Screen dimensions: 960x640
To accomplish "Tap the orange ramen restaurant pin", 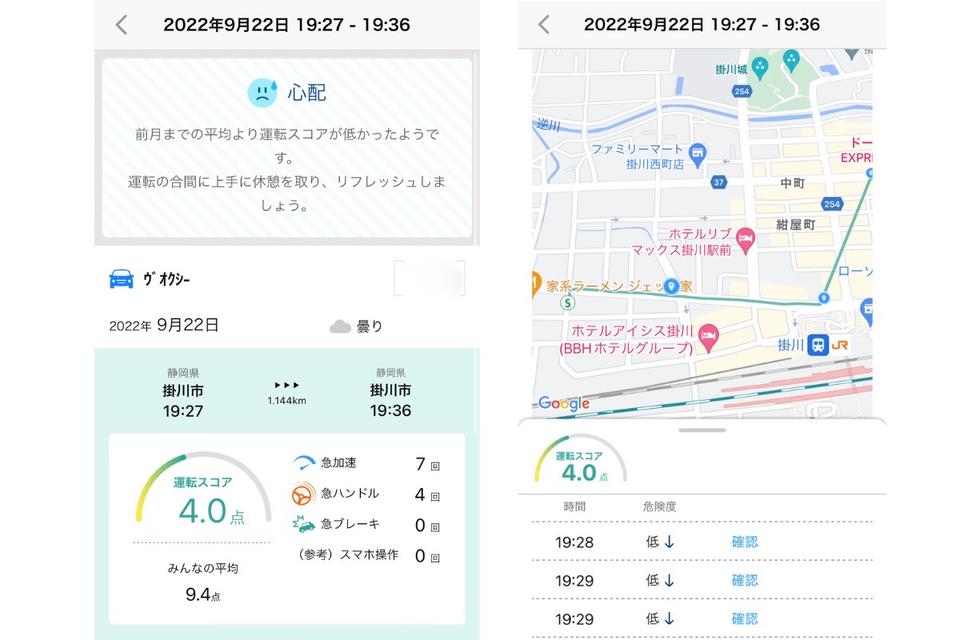I will (x=536, y=284).
